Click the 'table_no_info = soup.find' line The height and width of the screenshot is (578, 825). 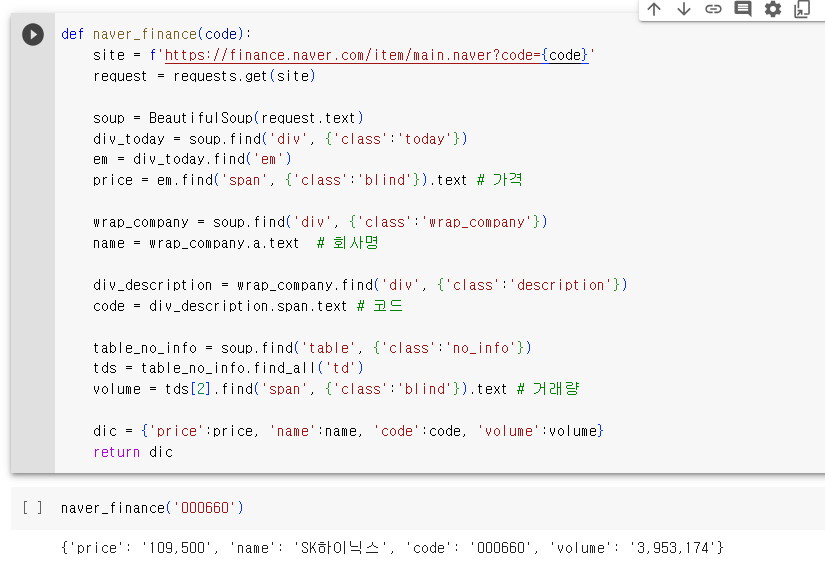tap(313, 348)
